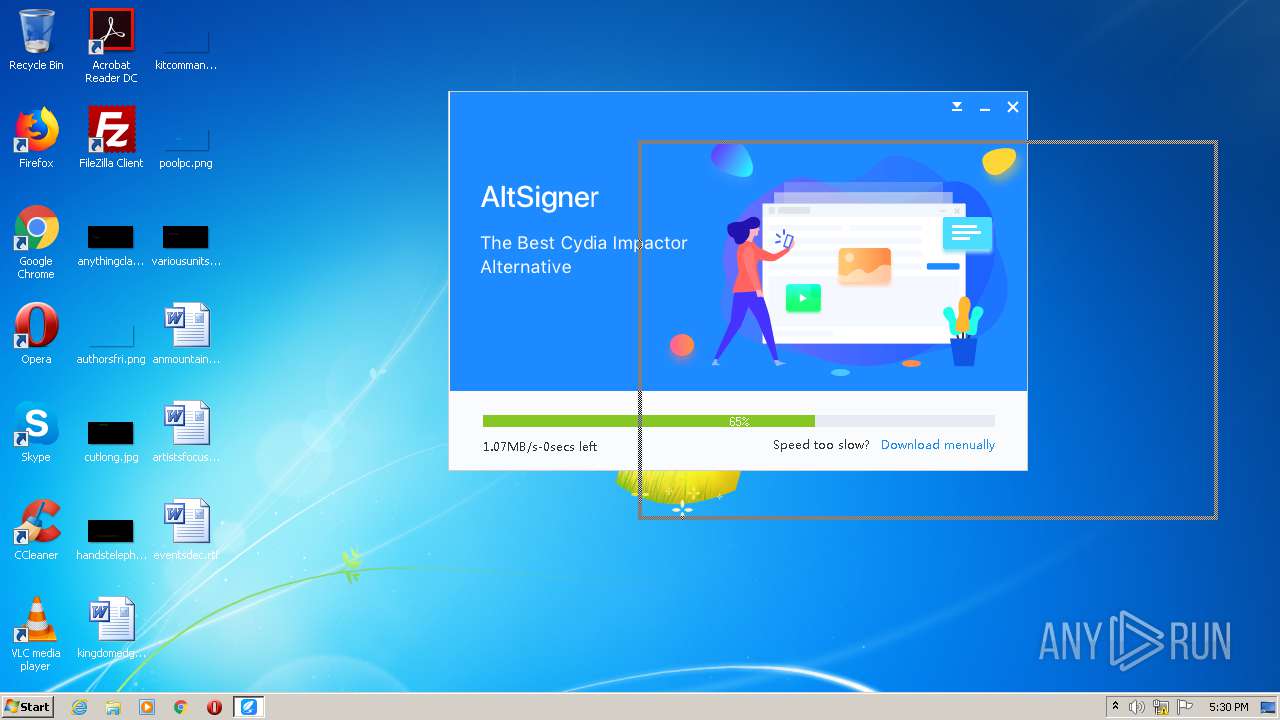This screenshot has height=720, width=1280.
Task: Open media player taskbar icon
Action: coord(147,707)
